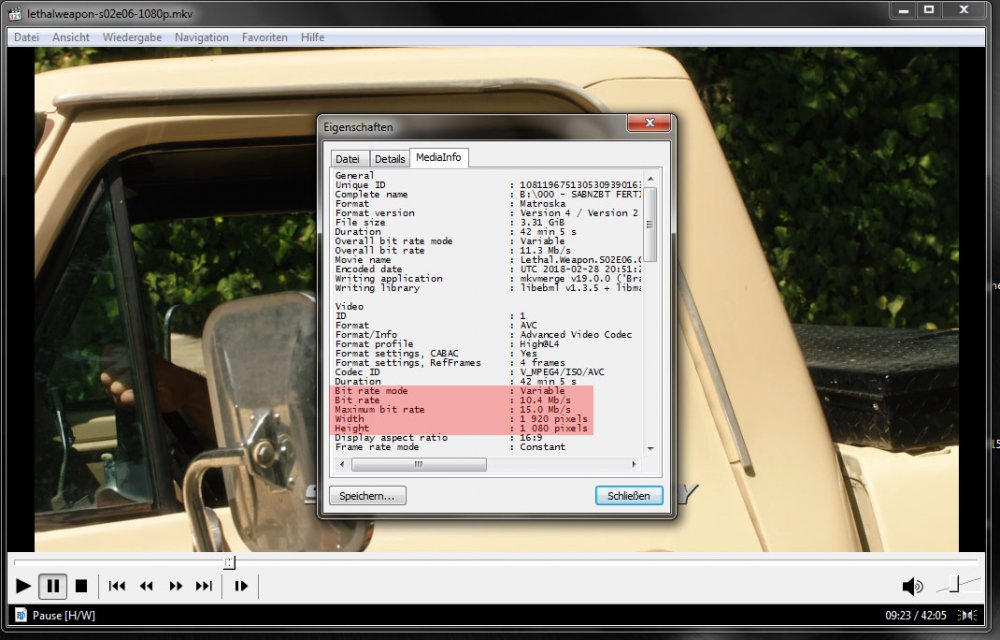Click the media player title bar icon
This screenshot has width=1000, height=640.
tap(15, 13)
